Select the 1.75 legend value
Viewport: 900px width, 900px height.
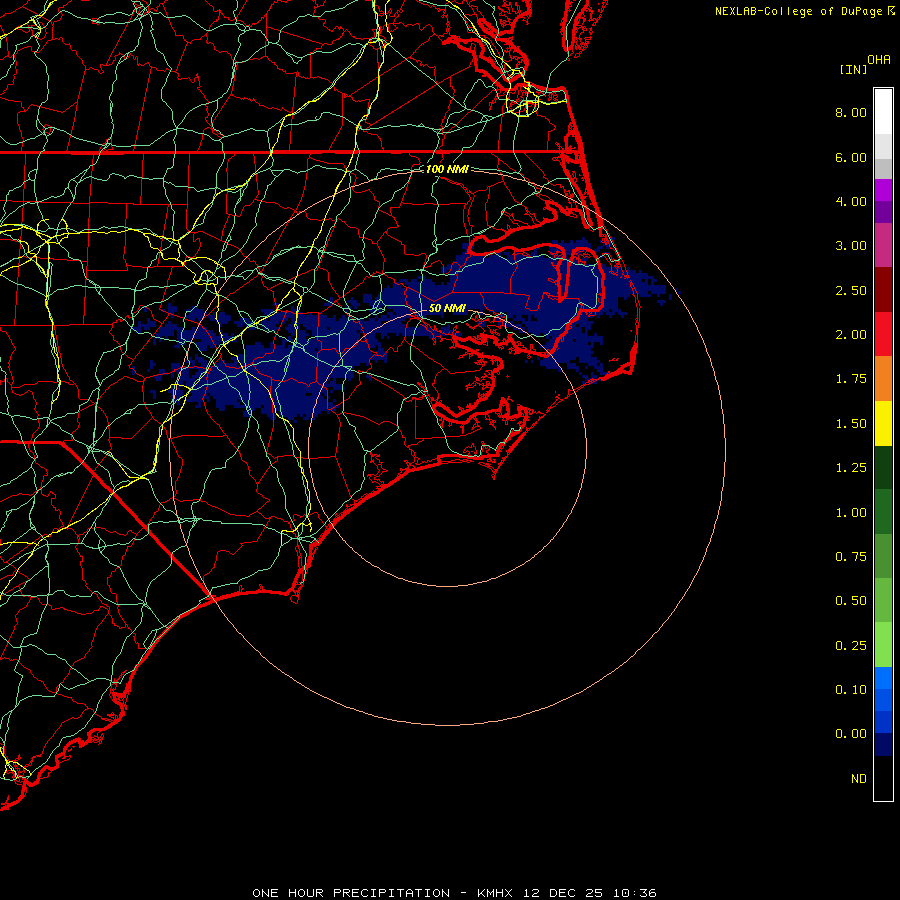coord(851,379)
